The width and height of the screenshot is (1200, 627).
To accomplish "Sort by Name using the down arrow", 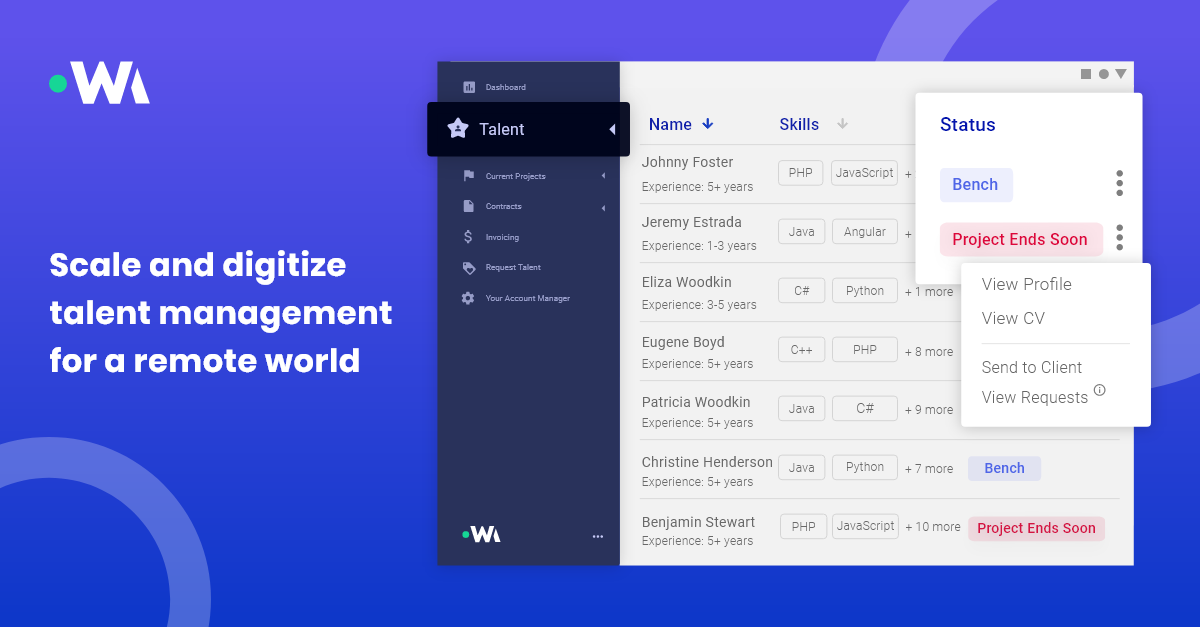I will (x=708, y=124).
